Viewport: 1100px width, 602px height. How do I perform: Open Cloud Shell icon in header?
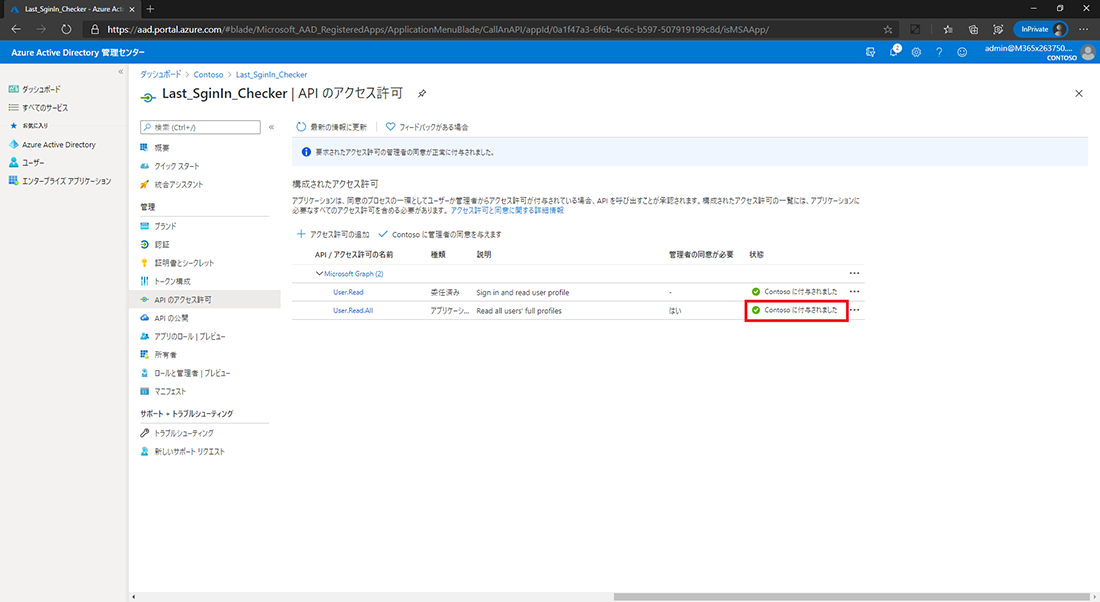click(x=871, y=52)
